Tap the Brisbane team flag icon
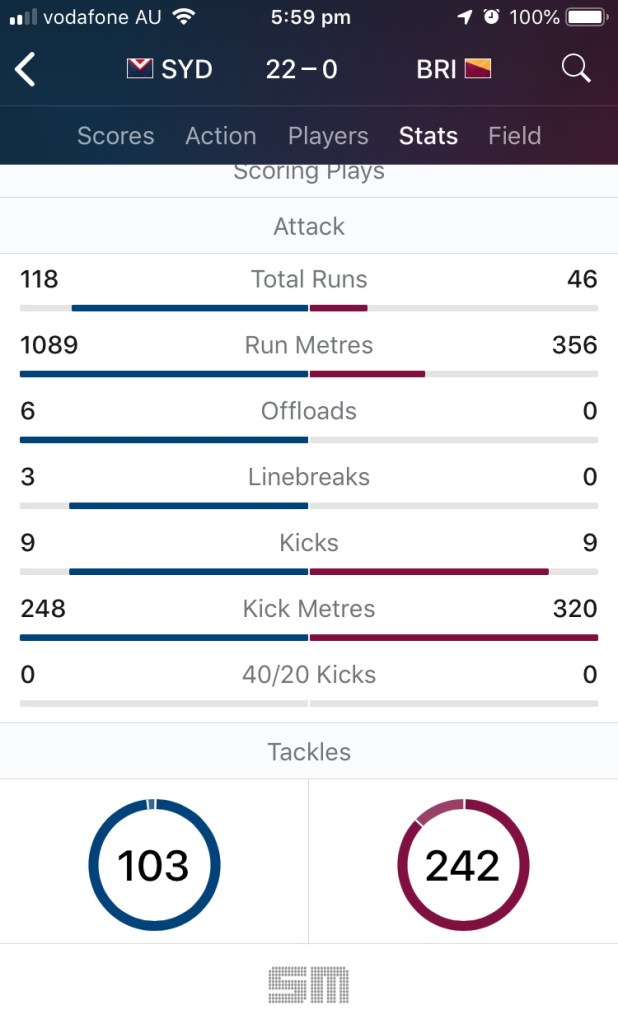The width and height of the screenshot is (618, 1024). (478, 69)
